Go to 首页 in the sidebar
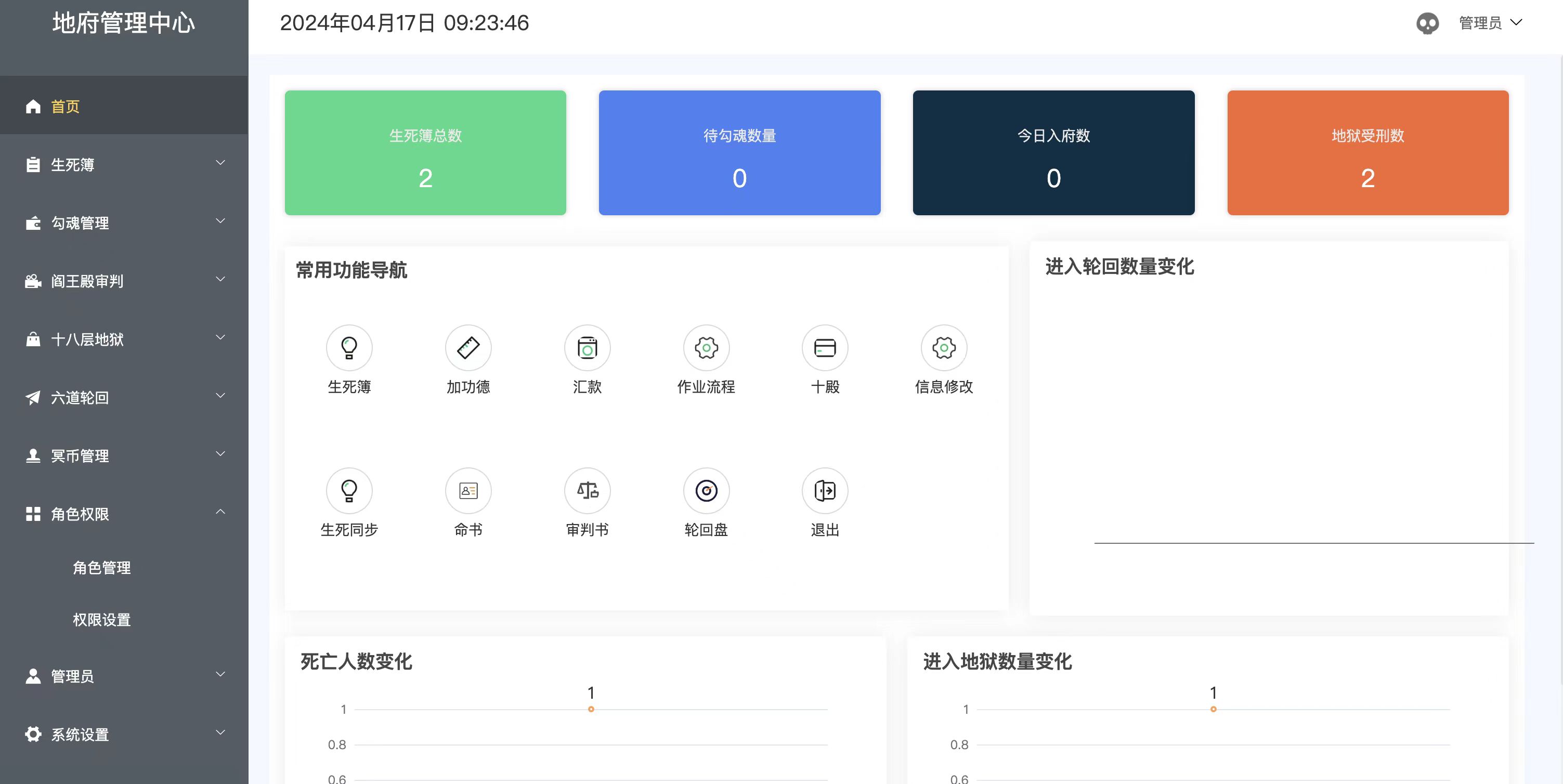The width and height of the screenshot is (1563, 784). pyautogui.click(x=124, y=106)
